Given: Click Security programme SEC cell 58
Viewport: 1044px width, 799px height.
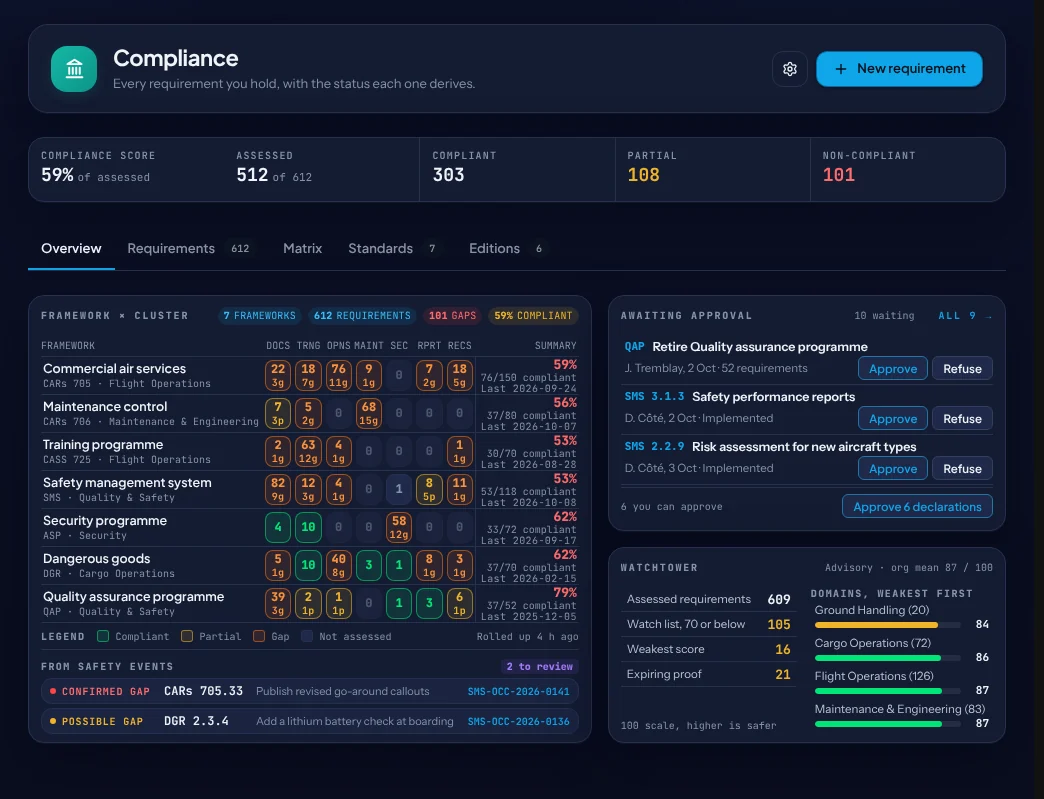Looking at the screenshot, I should (399, 527).
